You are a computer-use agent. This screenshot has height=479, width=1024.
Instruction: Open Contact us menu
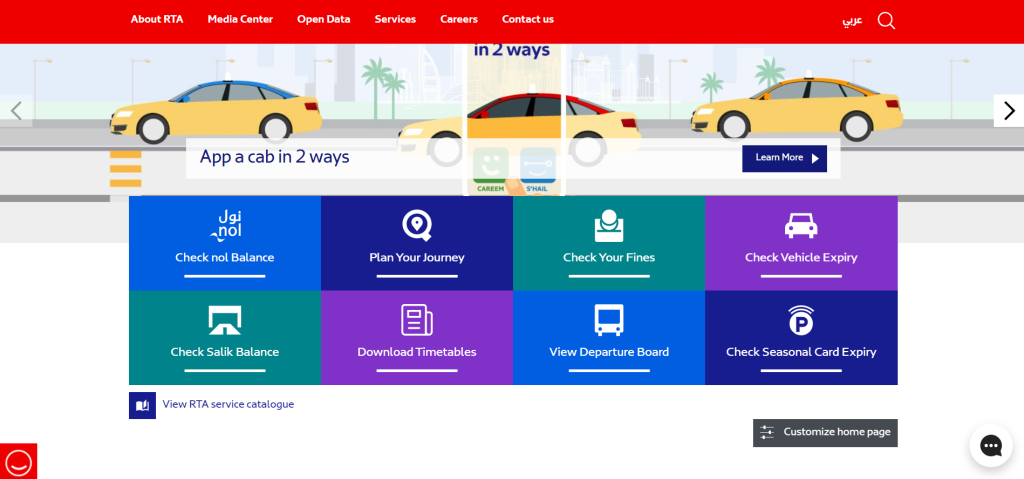click(x=528, y=20)
